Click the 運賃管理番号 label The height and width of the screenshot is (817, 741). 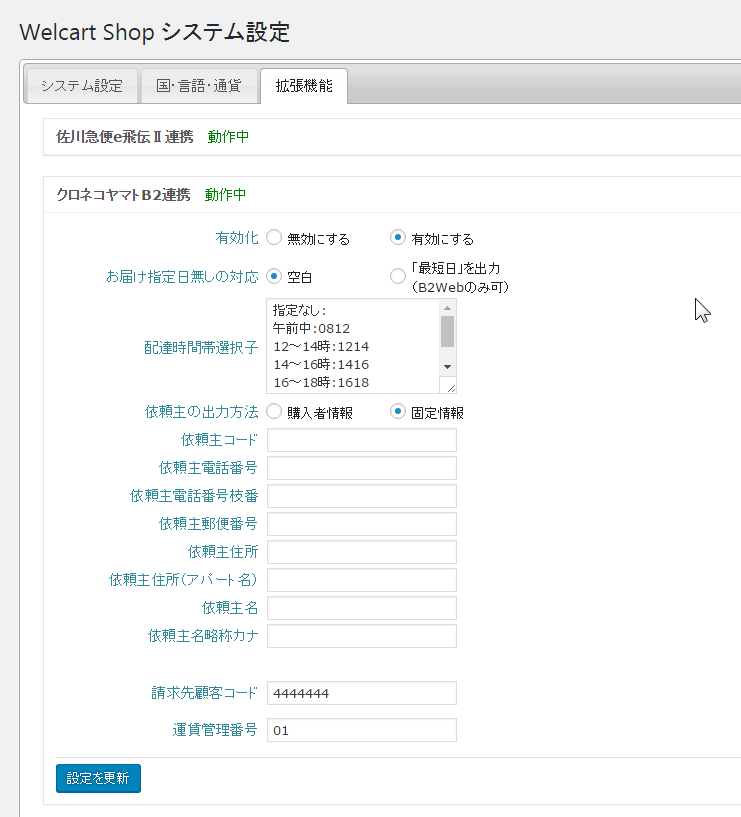[x=215, y=730]
